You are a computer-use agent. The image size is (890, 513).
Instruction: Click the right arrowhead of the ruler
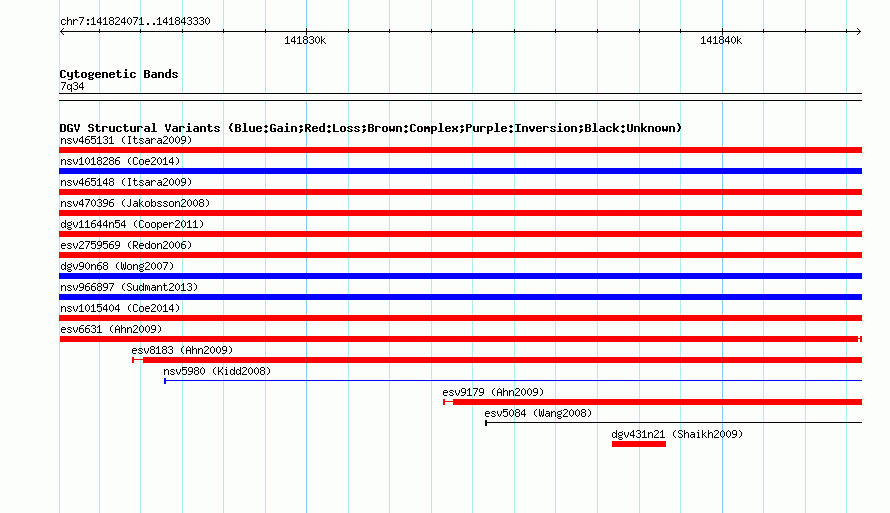click(859, 32)
